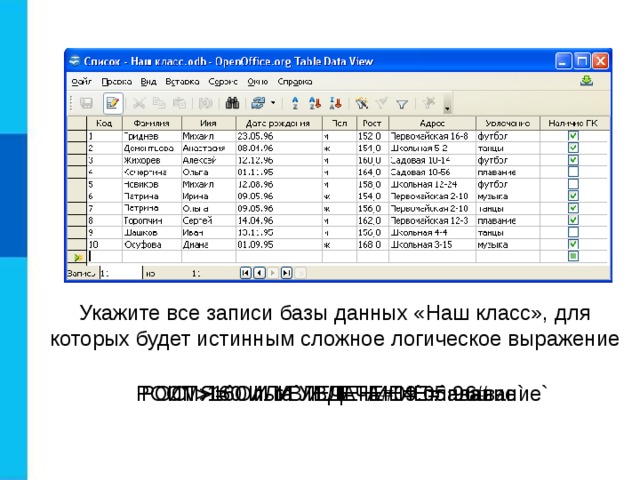The height and width of the screenshot is (480, 640).
Task: Select address cell Садовая 10-56
Action: 432,172
